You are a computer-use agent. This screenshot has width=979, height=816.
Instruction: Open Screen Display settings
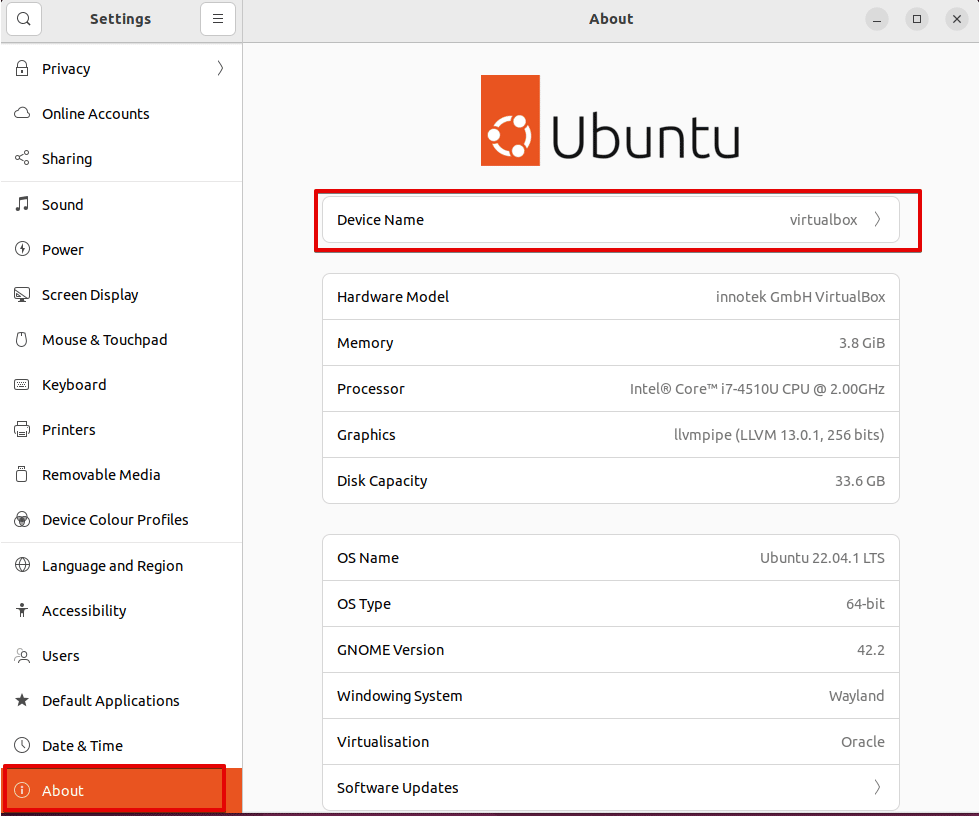[121, 295]
